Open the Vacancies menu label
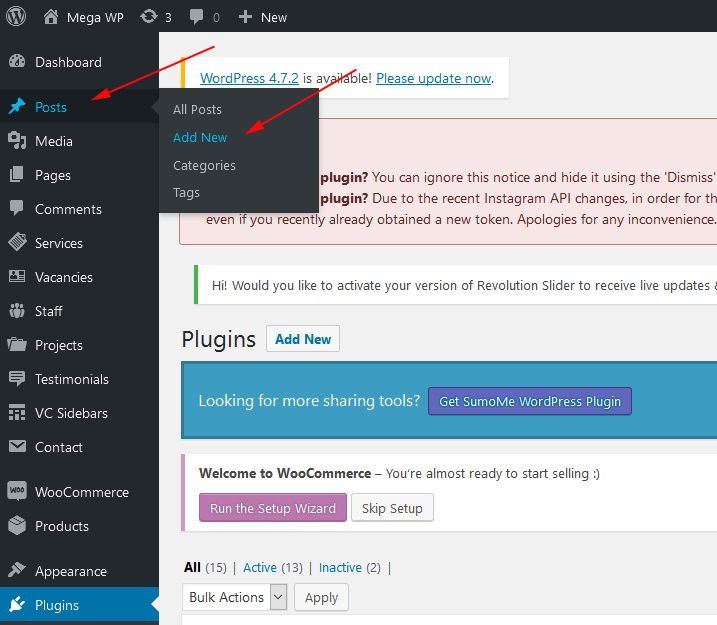 pyautogui.click(x=64, y=277)
